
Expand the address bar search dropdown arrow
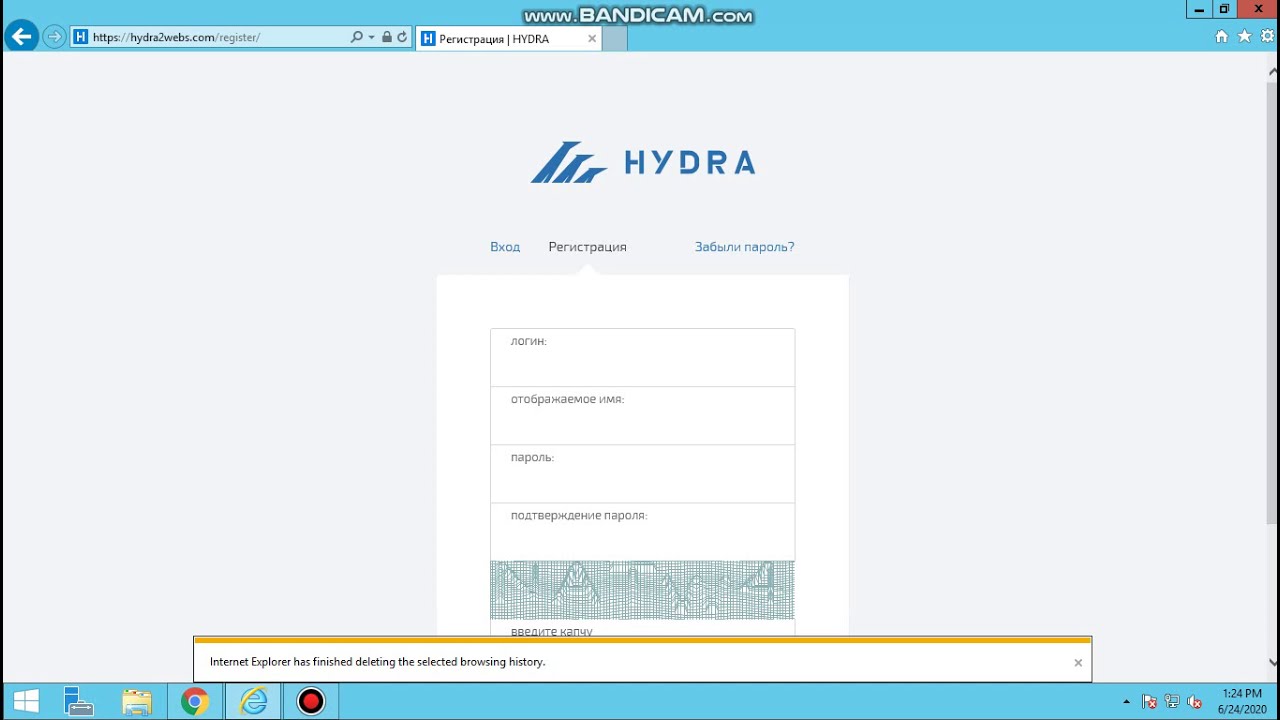(372, 37)
